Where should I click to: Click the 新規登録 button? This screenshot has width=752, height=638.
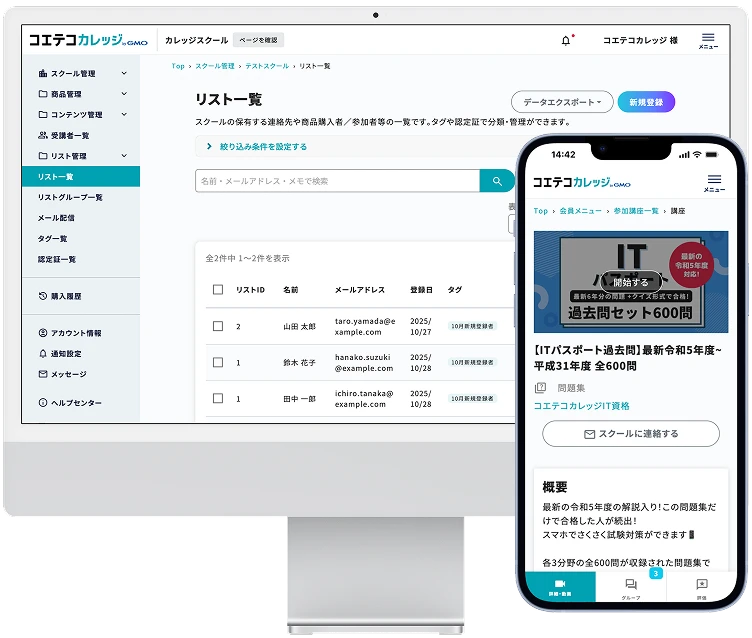pos(646,102)
